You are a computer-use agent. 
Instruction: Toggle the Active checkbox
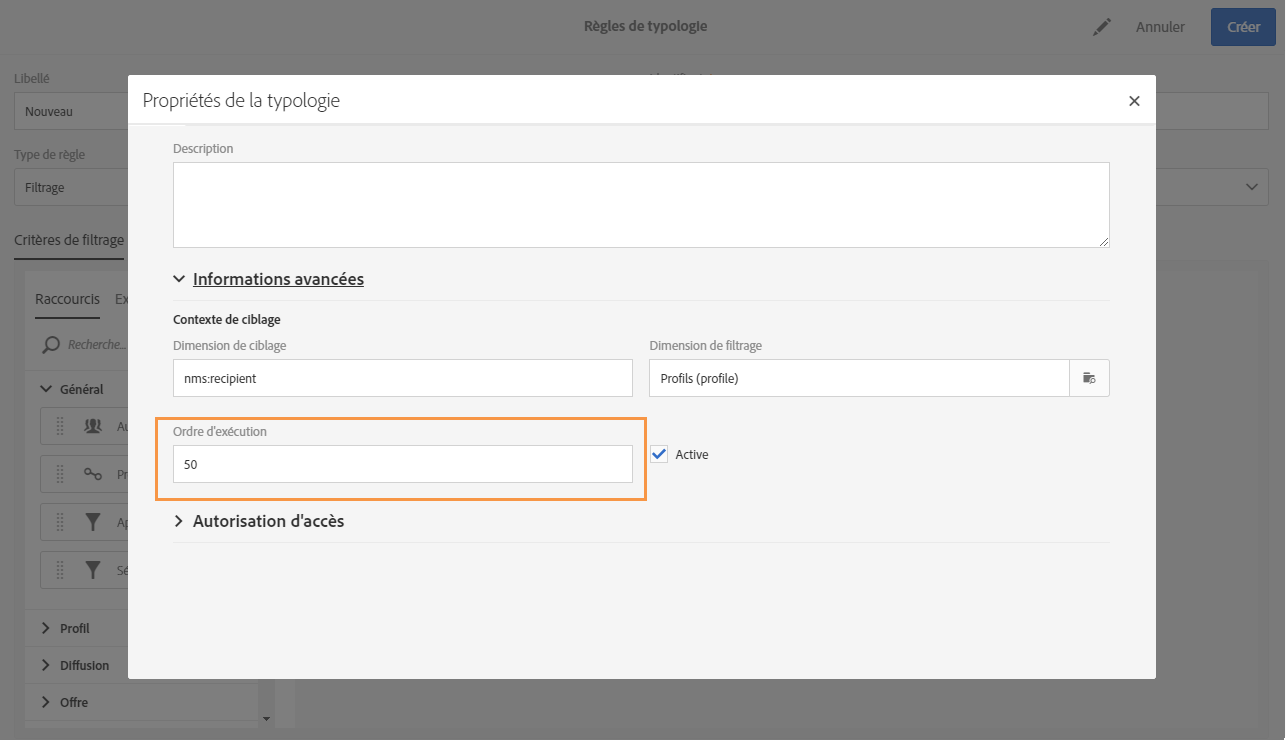click(659, 454)
